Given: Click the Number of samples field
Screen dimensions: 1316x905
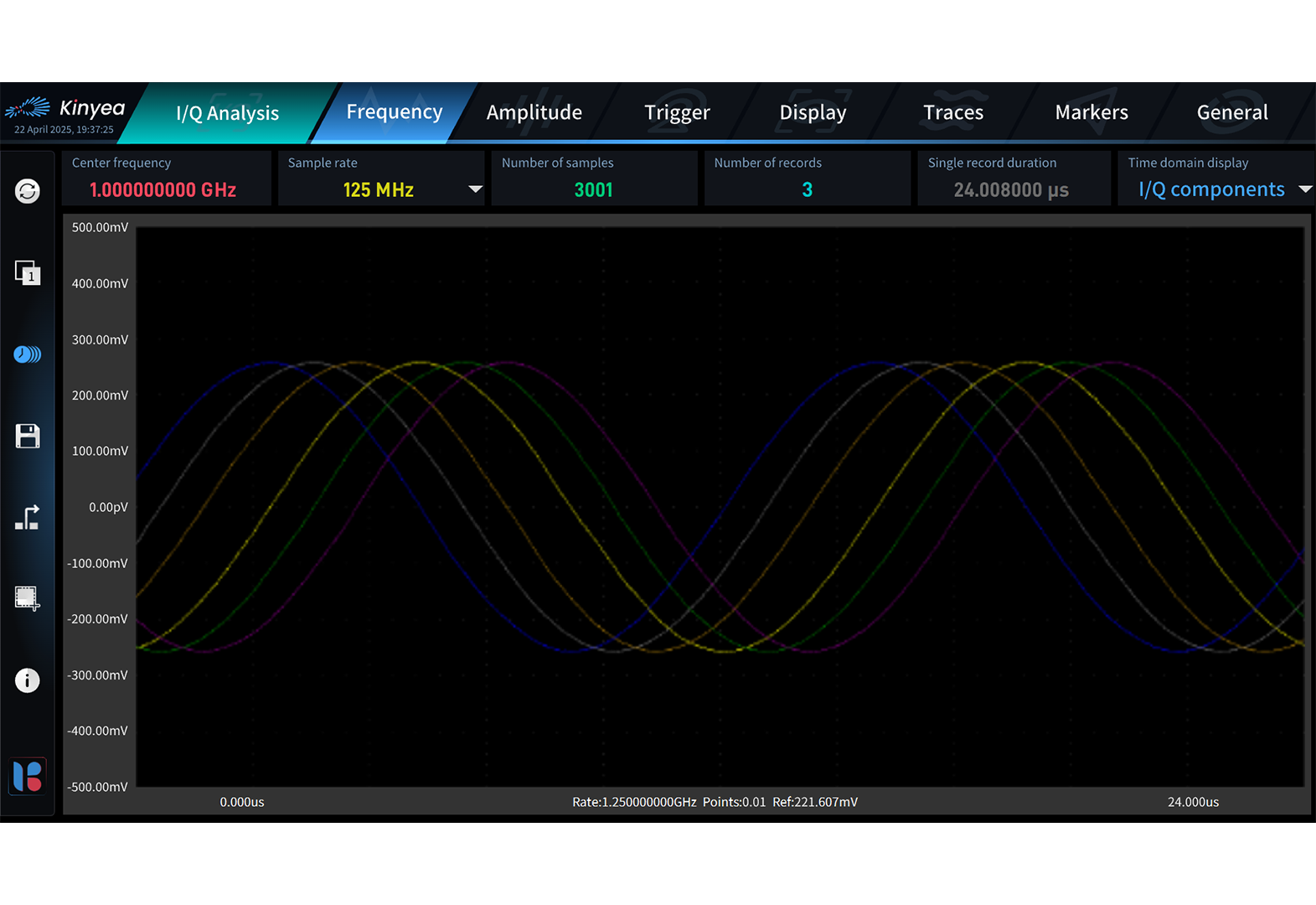Looking at the screenshot, I should [x=593, y=190].
